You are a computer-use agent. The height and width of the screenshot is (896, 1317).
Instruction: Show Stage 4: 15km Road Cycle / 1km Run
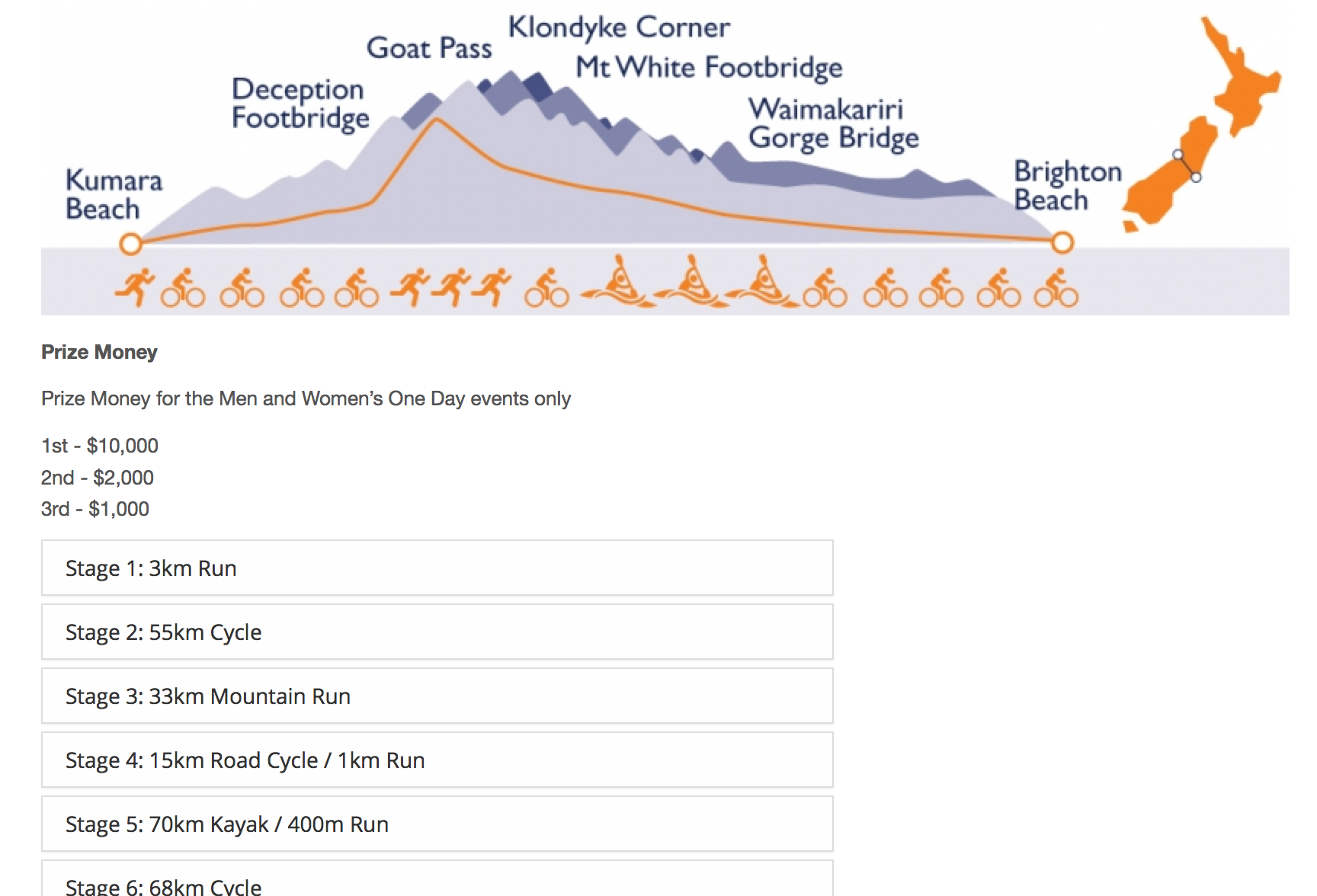tap(437, 760)
